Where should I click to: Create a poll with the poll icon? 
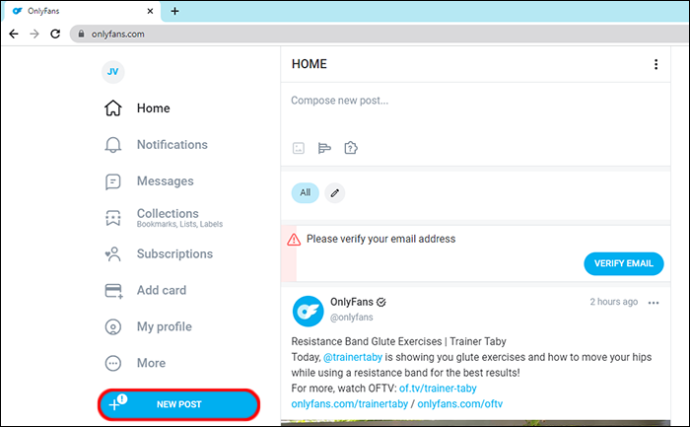(324, 148)
